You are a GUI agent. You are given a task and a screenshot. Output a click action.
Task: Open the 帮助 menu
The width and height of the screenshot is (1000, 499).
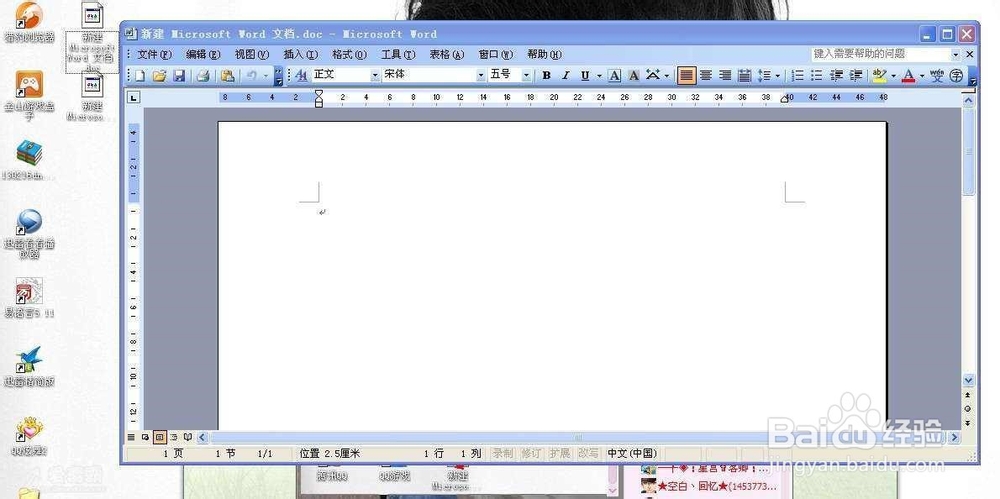(x=545, y=54)
